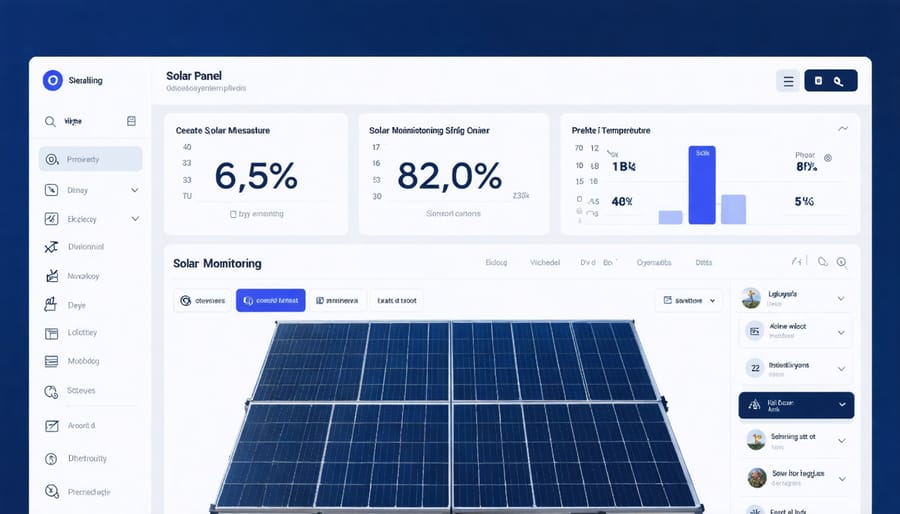The width and height of the screenshot is (900, 514).
Task: Click the hamburger menu icon in the top header
Action: pos(789,81)
